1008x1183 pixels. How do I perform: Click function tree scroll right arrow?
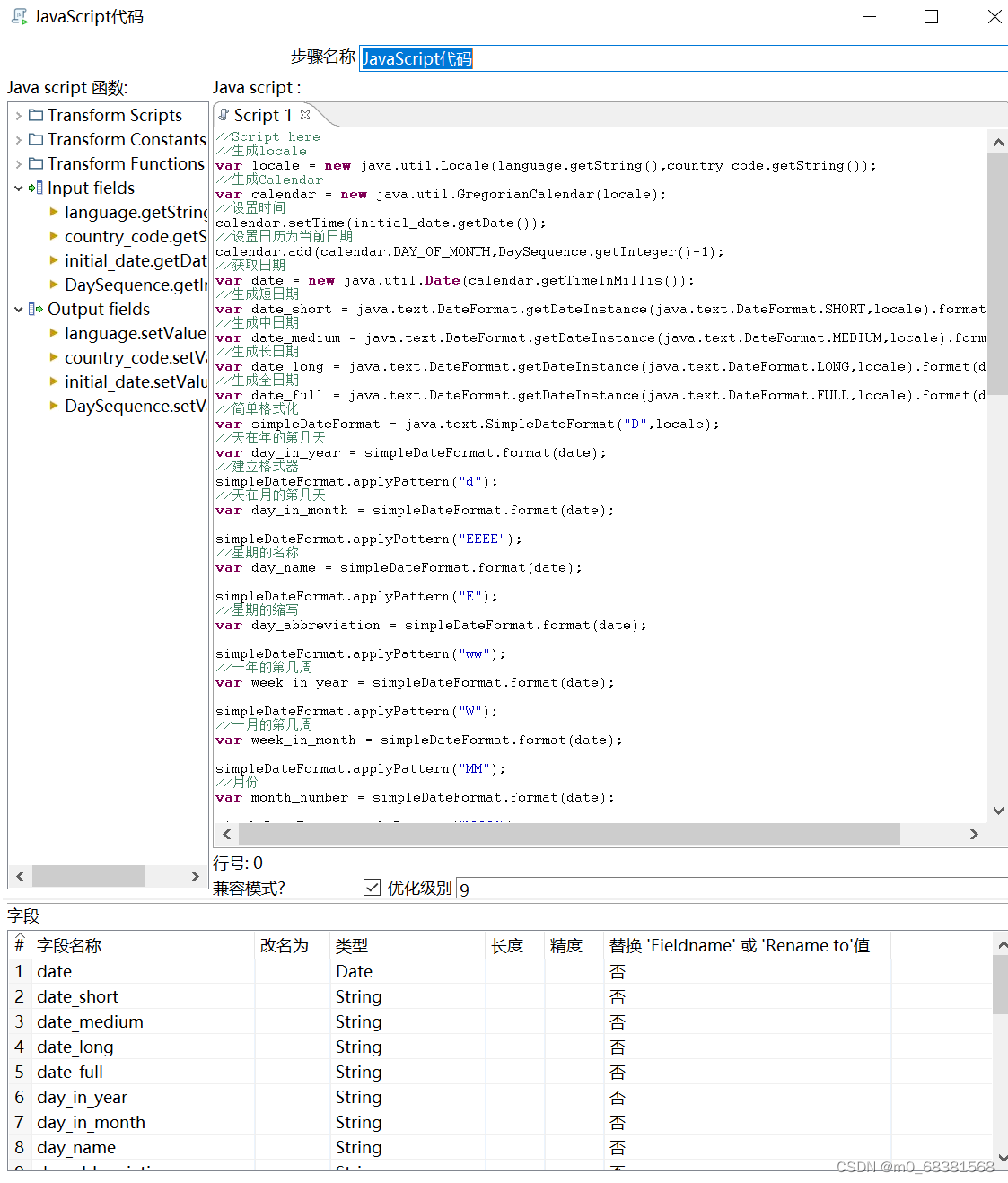[195, 876]
